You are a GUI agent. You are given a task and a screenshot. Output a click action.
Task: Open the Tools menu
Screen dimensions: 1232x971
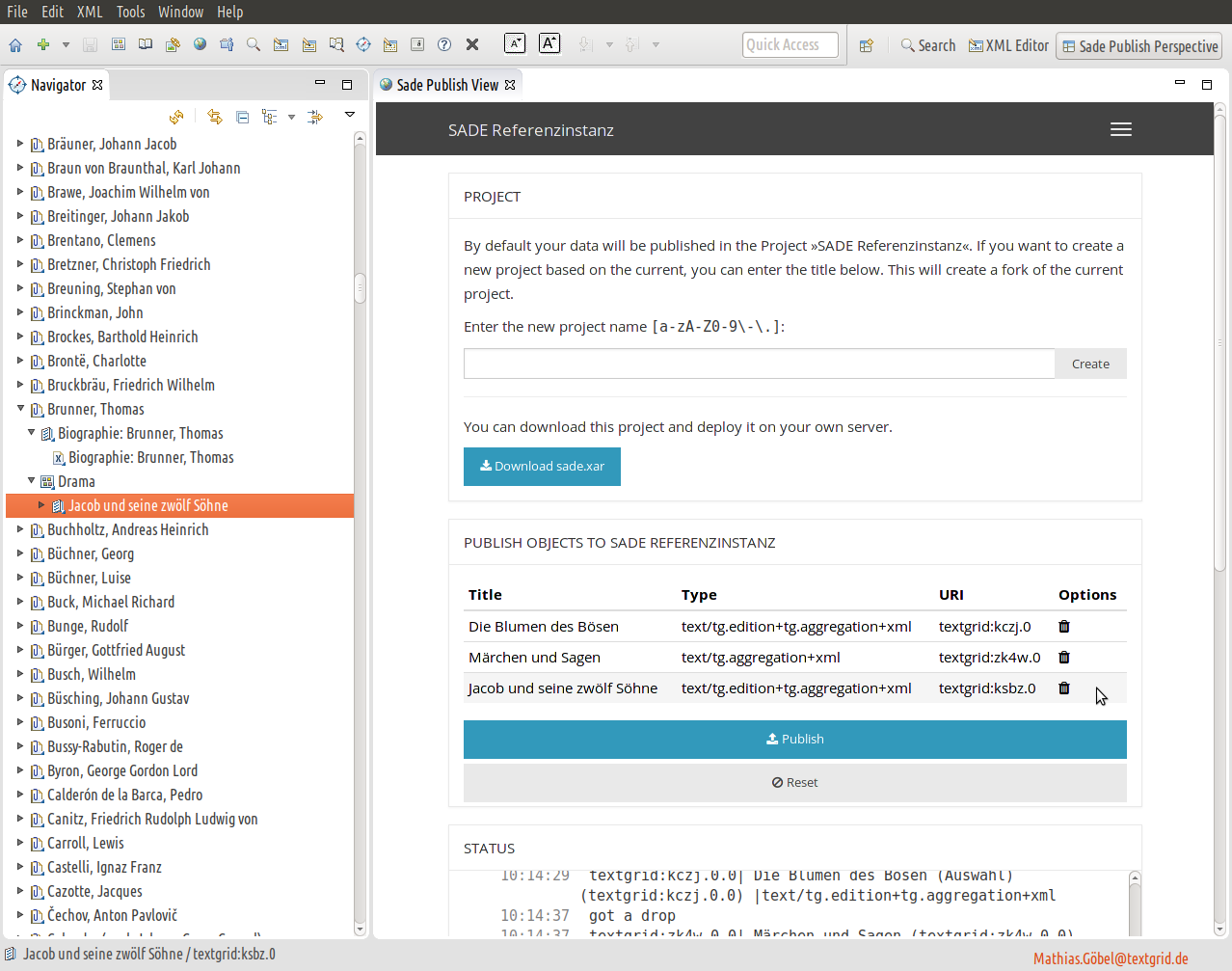point(130,12)
